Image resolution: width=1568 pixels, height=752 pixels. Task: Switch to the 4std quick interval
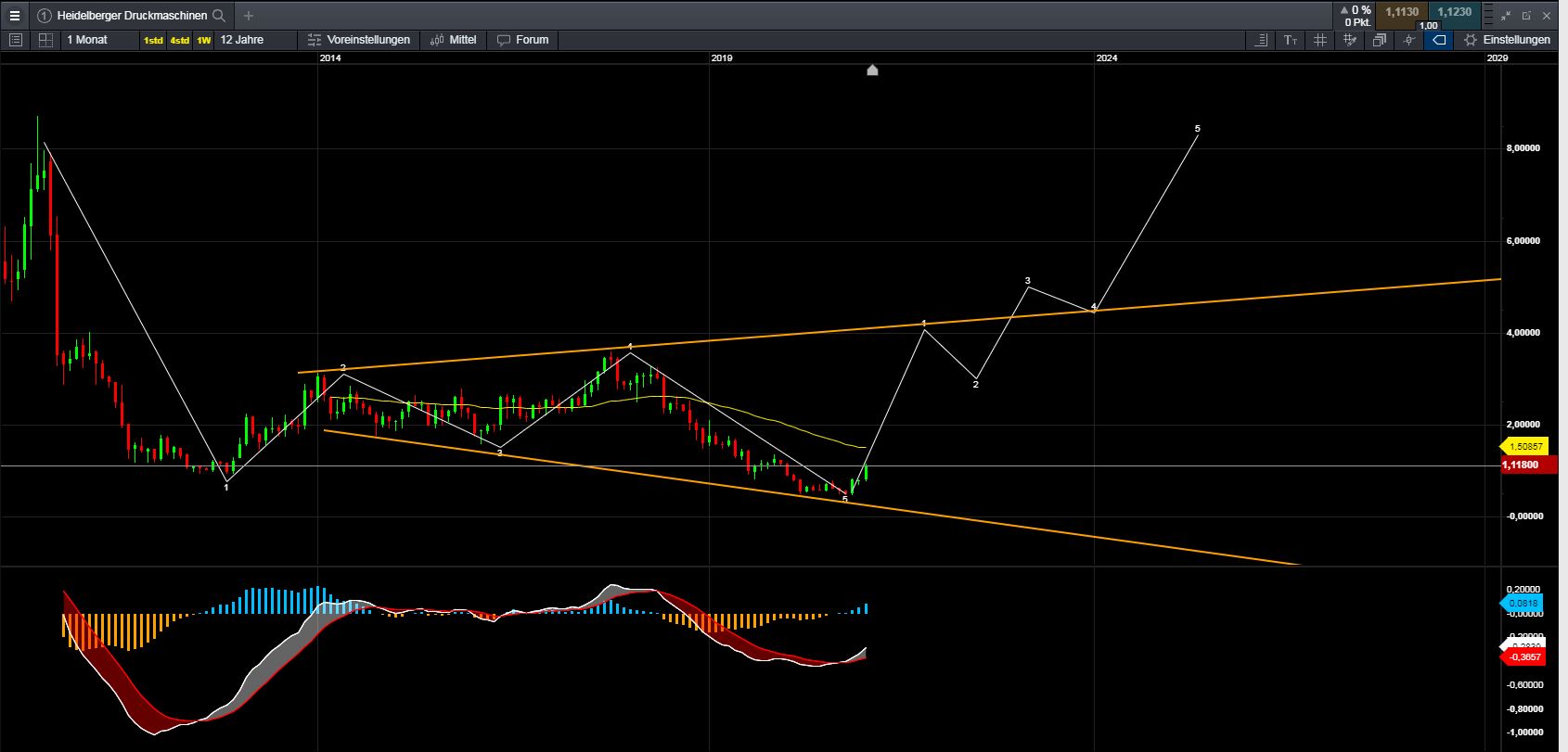click(x=179, y=40)
